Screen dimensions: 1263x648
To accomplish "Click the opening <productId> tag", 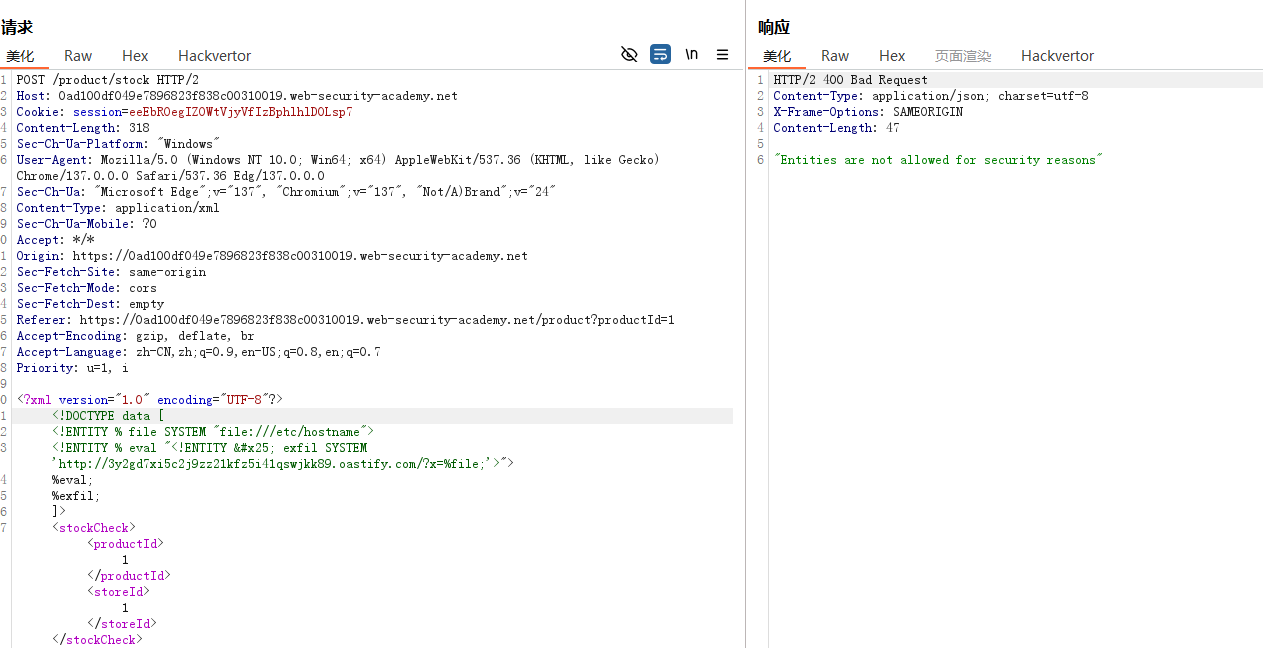I will click(x=125, y=544).
